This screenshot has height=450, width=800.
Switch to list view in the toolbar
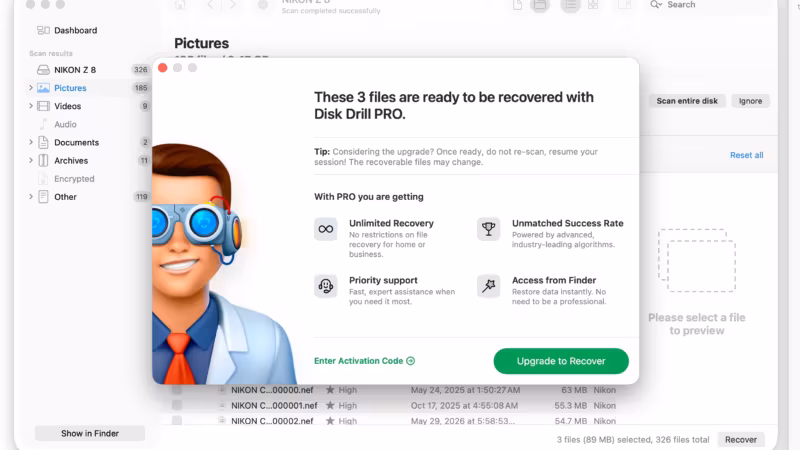click(570, 5)
